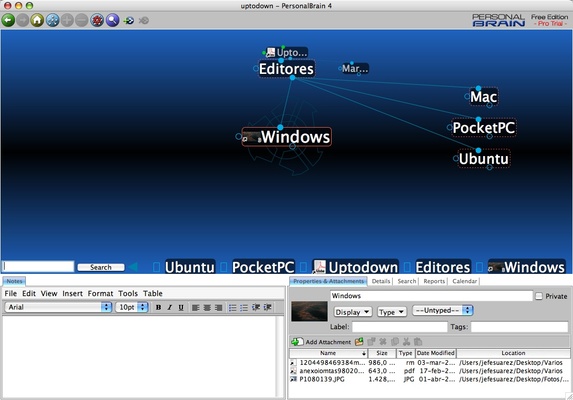Click the Uptodown pin in the bottom bar
The image size is (573, 400).
pos(356,267)
